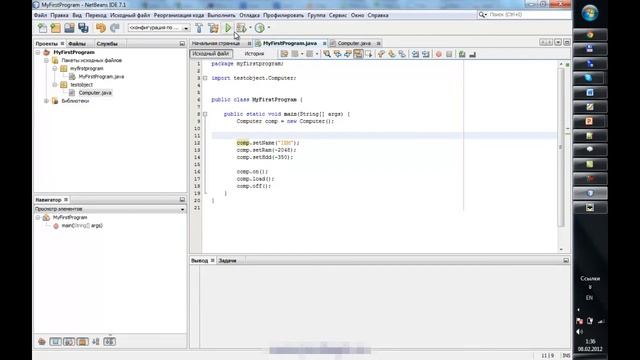This screenshot has width=640, height=360.
Task: Stop macro recording with grey square icon
Action: [449, 54]
